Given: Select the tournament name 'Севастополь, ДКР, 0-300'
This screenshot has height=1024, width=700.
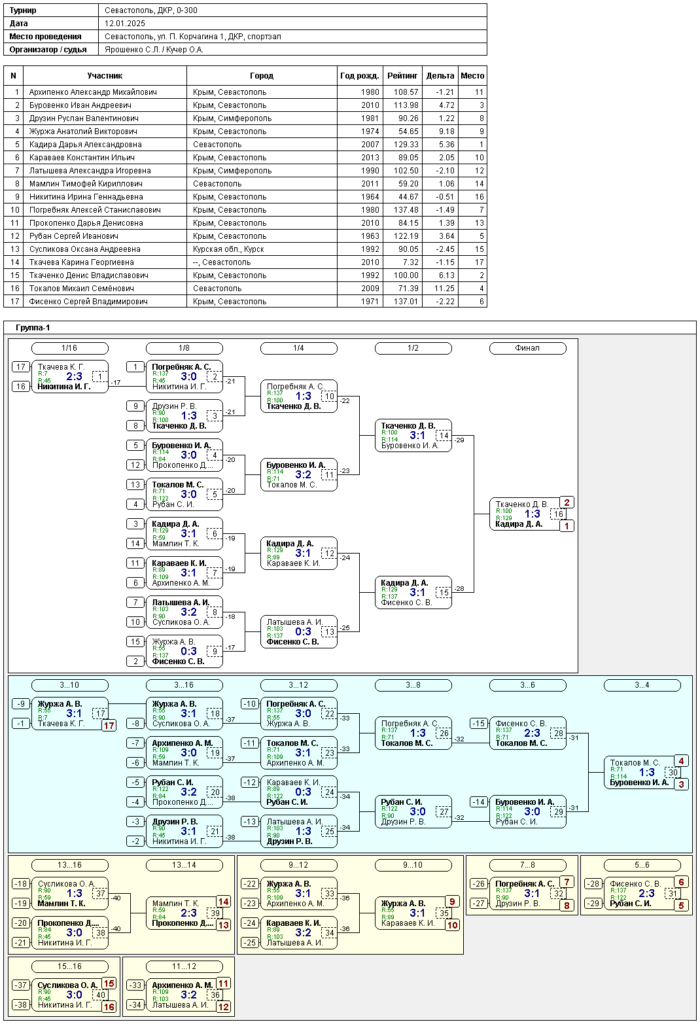Looking at the screenshot, I should click(151, 10).
